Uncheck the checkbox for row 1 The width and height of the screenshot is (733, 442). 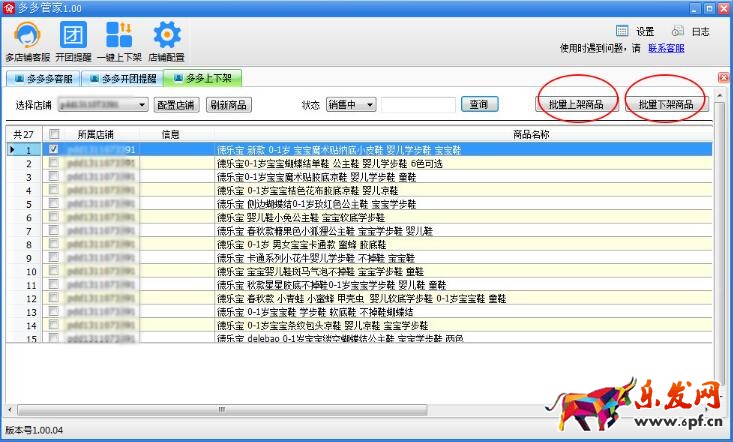(x=54, y=150)
